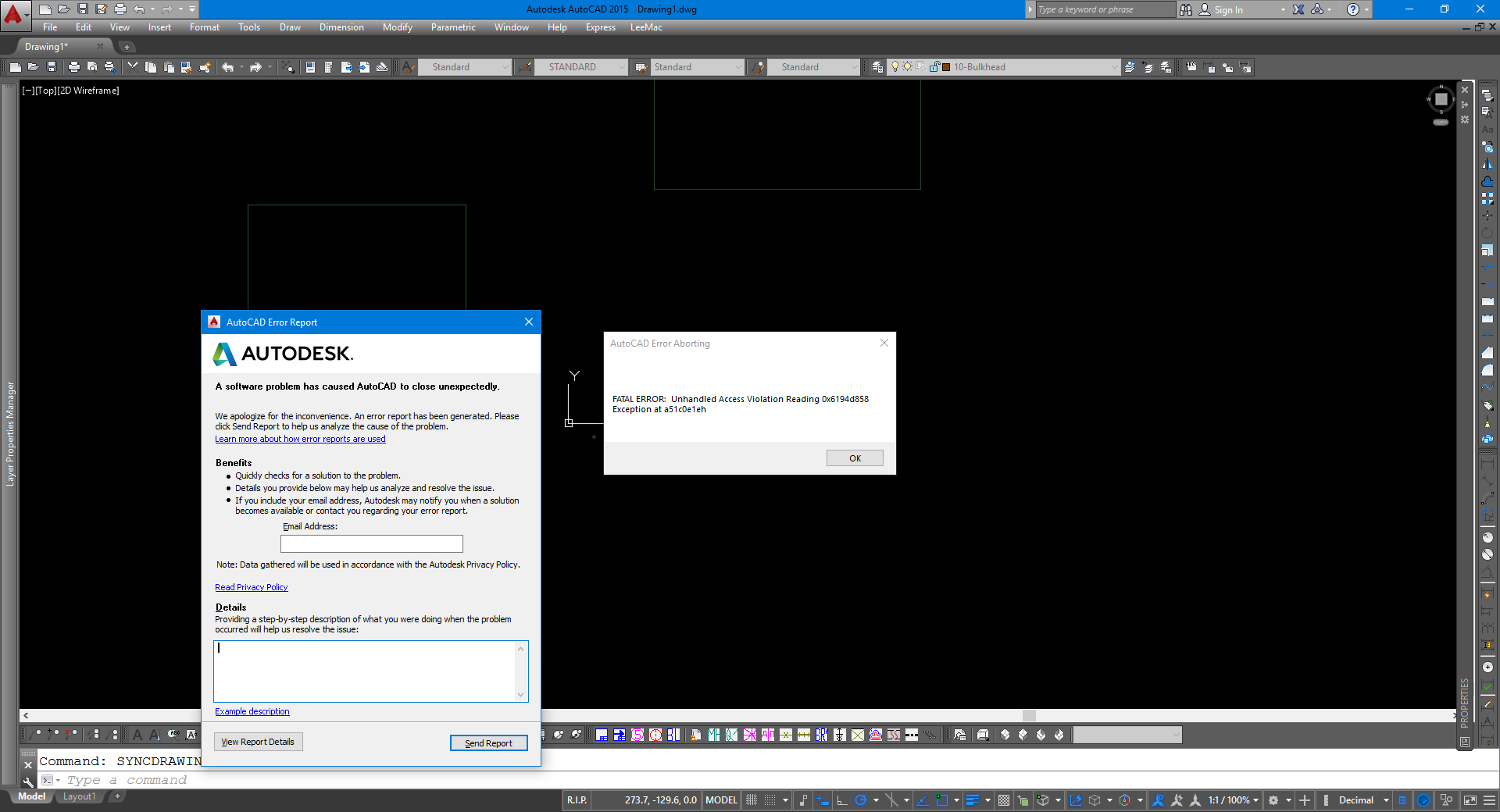Click the Undo arrow in Standard toolbar
This screenshot has height=812, width=1500.
tap(227, 67)
